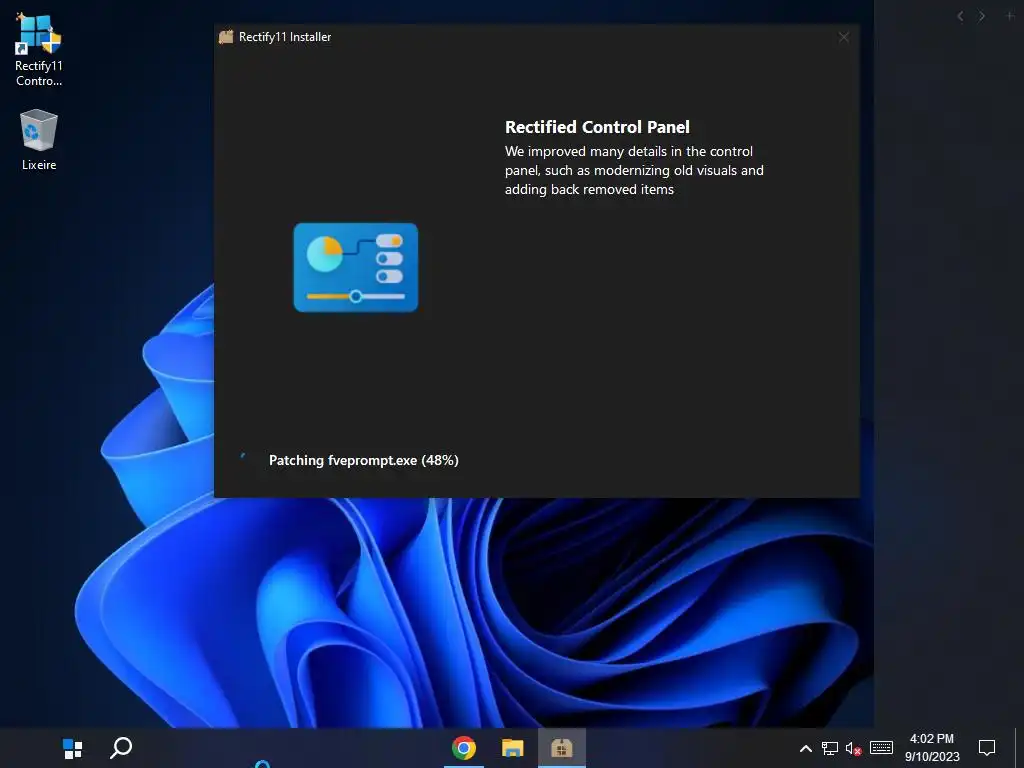The image size is (1024, 768).
Task: Click the 'Rectified Control Panel' heading
Action: (x=597, y=127)
